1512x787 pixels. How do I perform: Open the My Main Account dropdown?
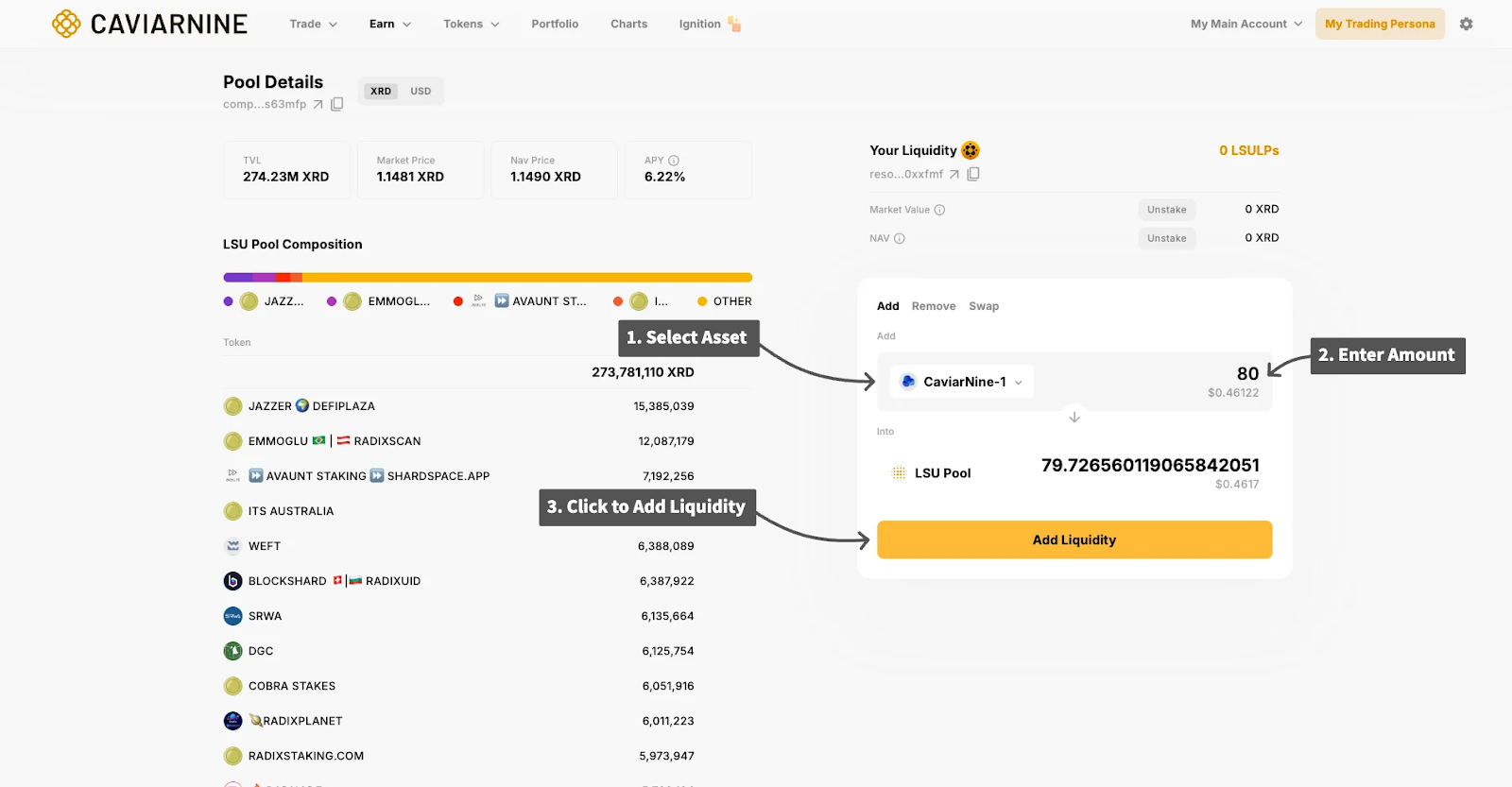pyautogui.click(x=1246, y=24)
